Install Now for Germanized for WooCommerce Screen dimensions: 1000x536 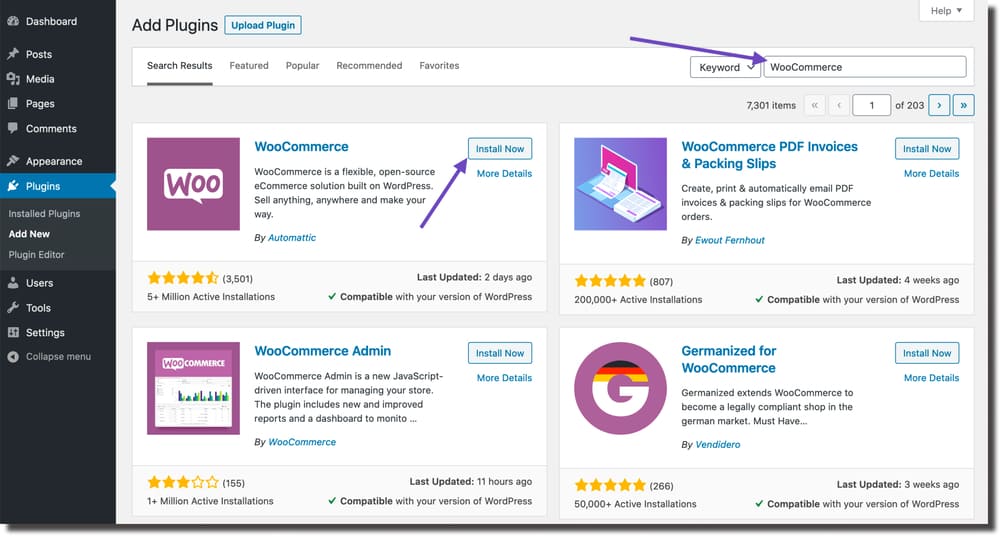(x=927, y=353)
